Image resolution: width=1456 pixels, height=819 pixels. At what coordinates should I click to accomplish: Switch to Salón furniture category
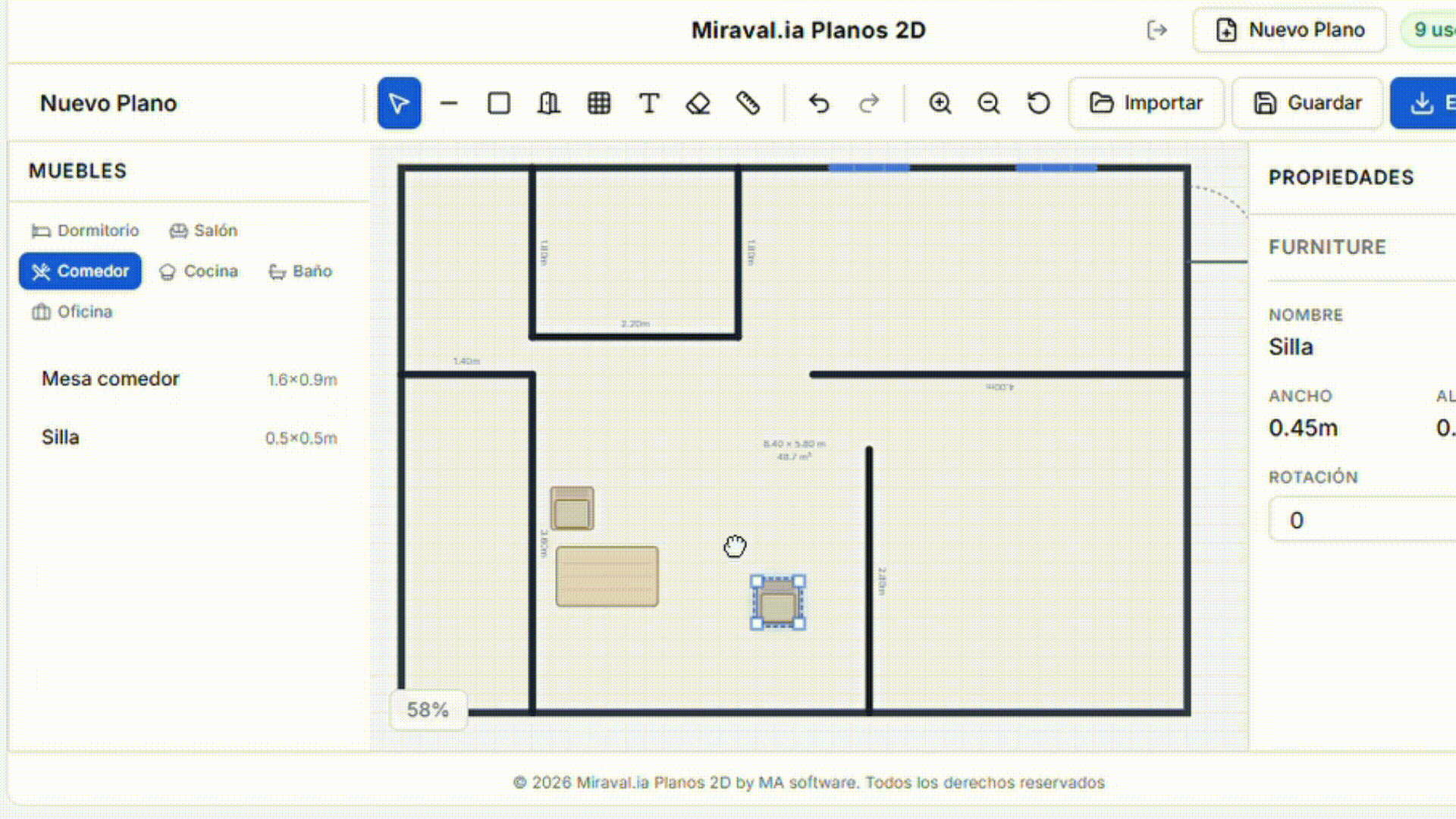(x=203, y=231)
